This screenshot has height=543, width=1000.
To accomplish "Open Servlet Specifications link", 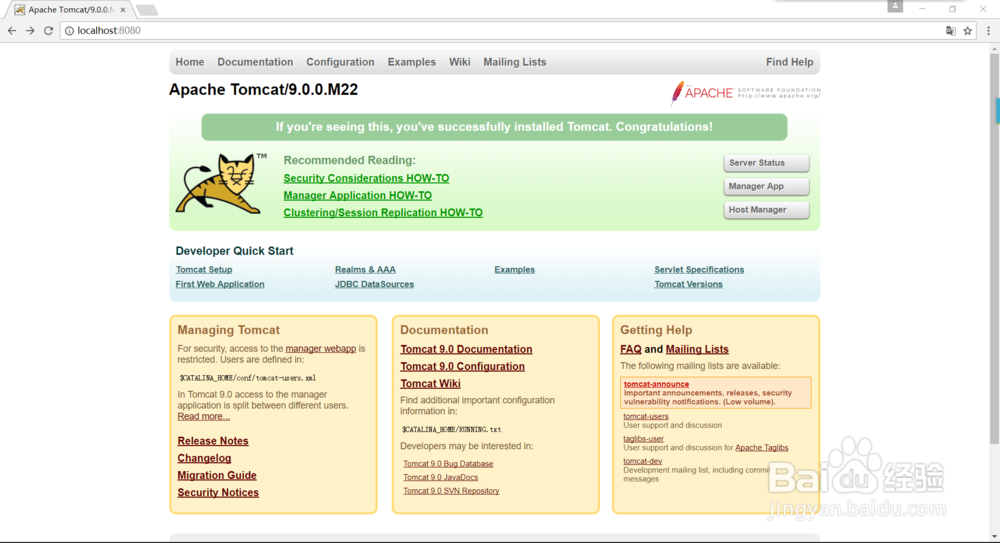I will [x=699, y=269].
